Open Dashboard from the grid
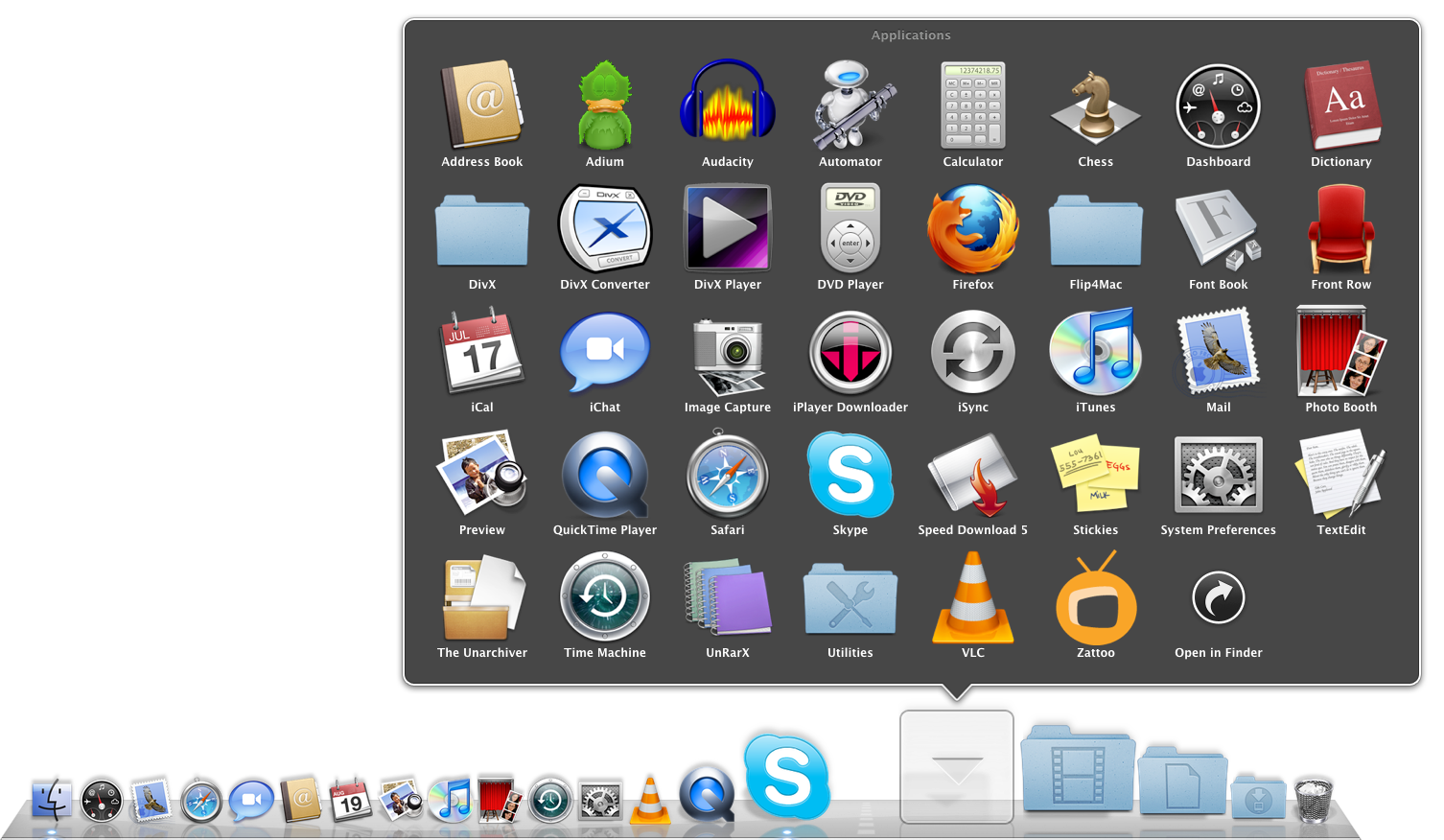 point(1219,105)
